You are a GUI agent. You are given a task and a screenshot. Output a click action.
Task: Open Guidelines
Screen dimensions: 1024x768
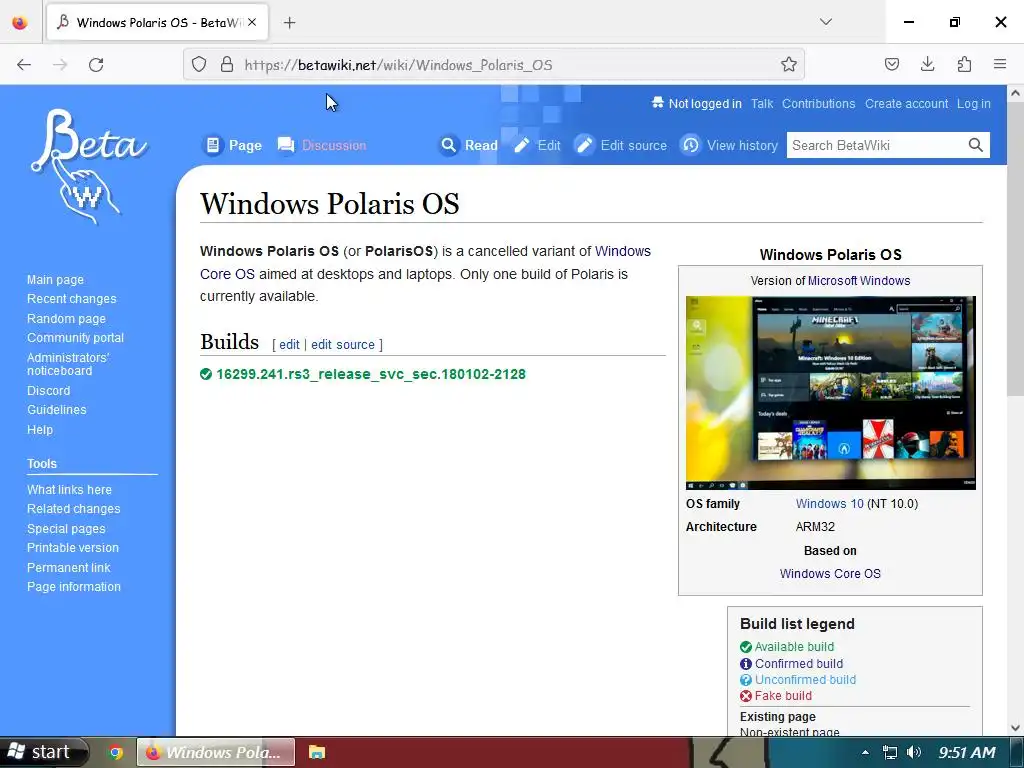[56, 409]
